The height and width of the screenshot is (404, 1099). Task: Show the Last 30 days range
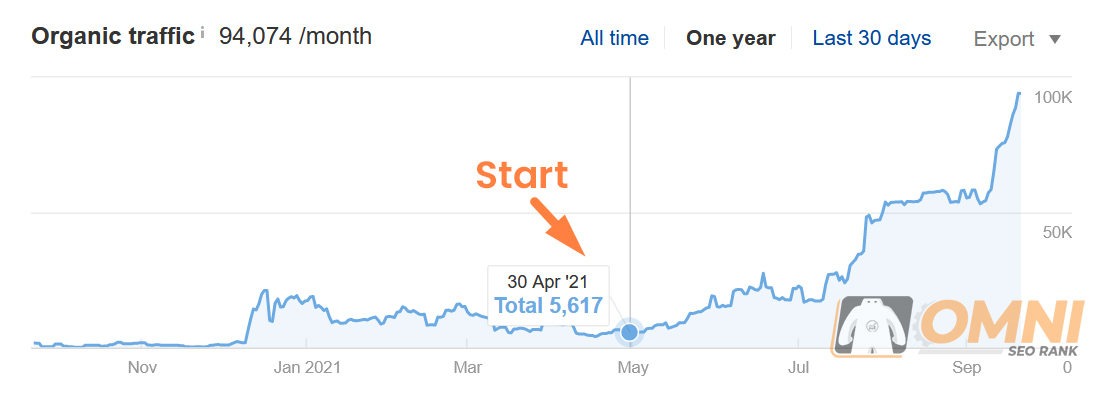pyautogui.click(x=872, y=38)
